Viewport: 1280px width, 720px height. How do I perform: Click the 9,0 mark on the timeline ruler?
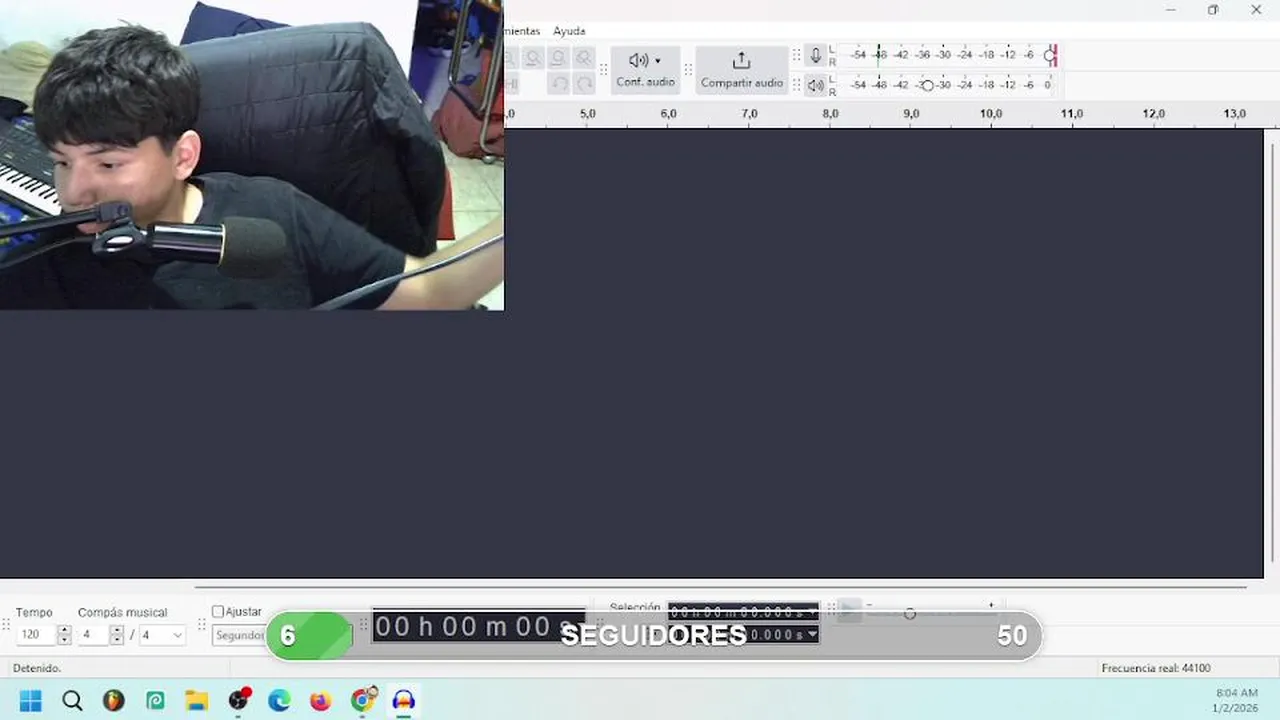coord(911,114)
